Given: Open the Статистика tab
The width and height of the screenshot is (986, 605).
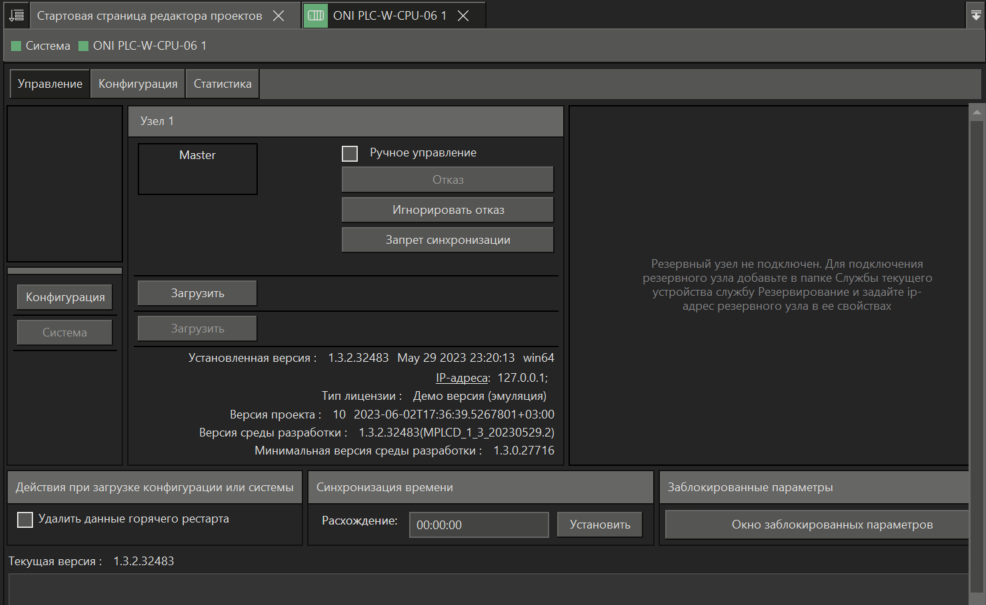Looking at the screenshot, I should tap(223, 84).
